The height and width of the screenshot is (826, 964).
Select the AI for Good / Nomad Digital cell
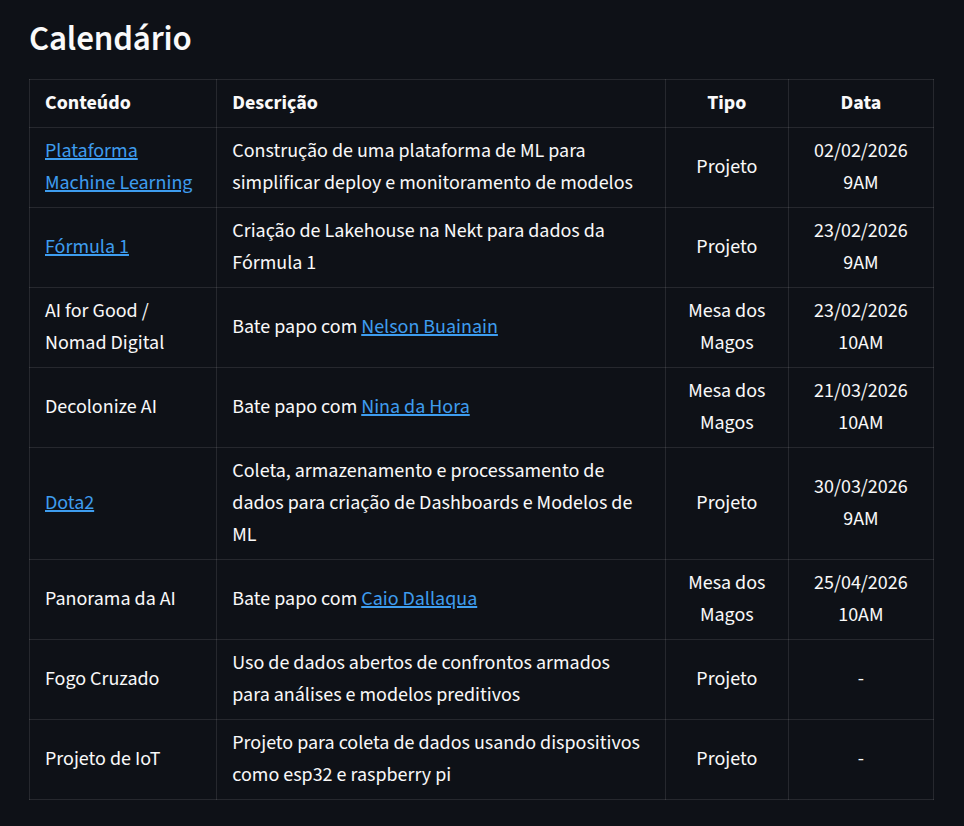[x=105, y=327]
